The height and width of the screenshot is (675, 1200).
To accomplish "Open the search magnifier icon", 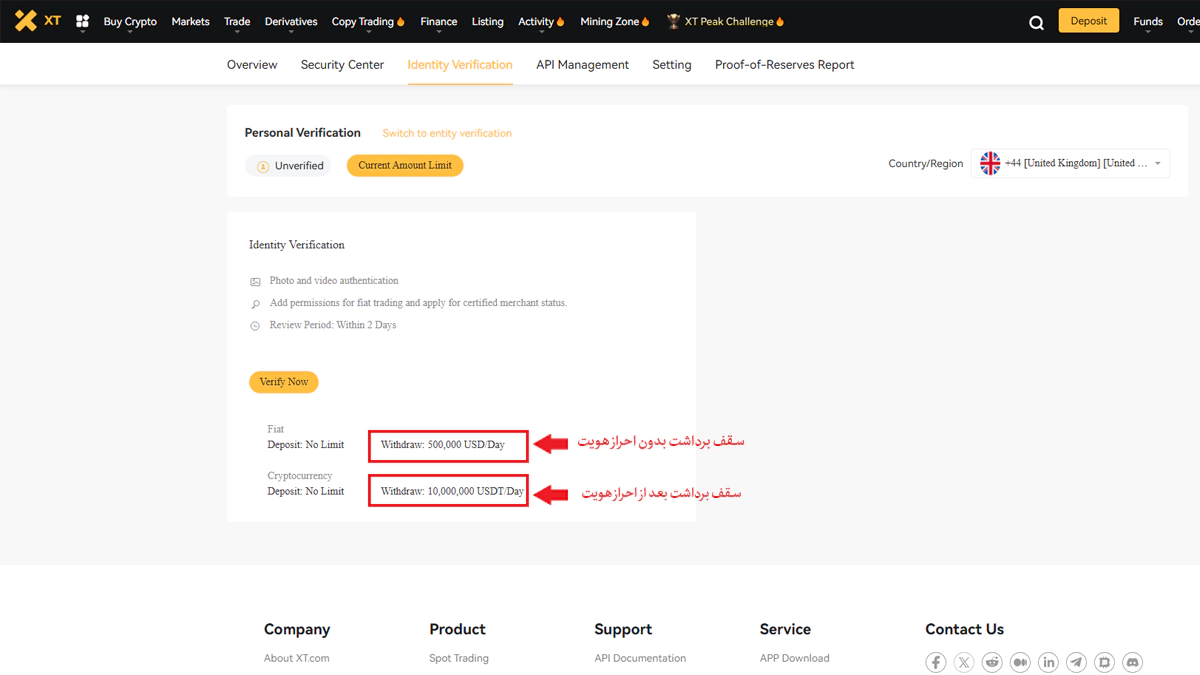I will click(x=1036, y=22).
